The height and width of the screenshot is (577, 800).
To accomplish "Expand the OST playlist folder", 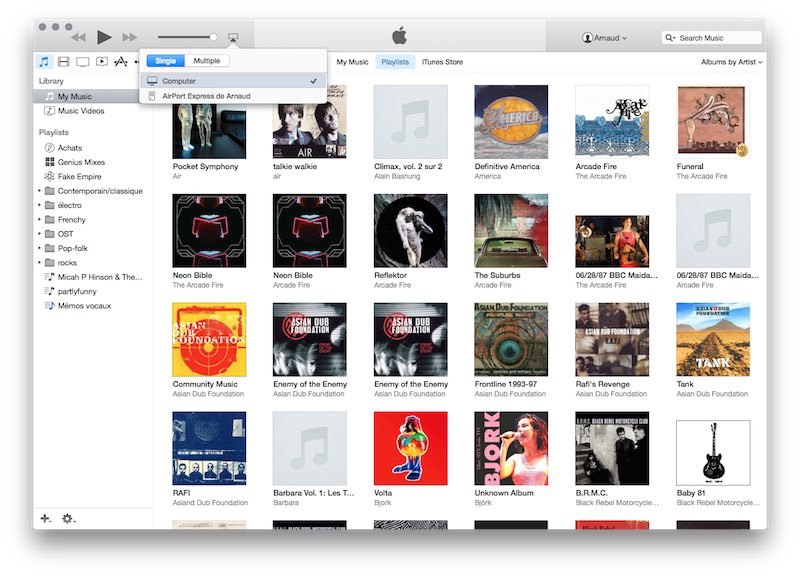I will 39,234.
